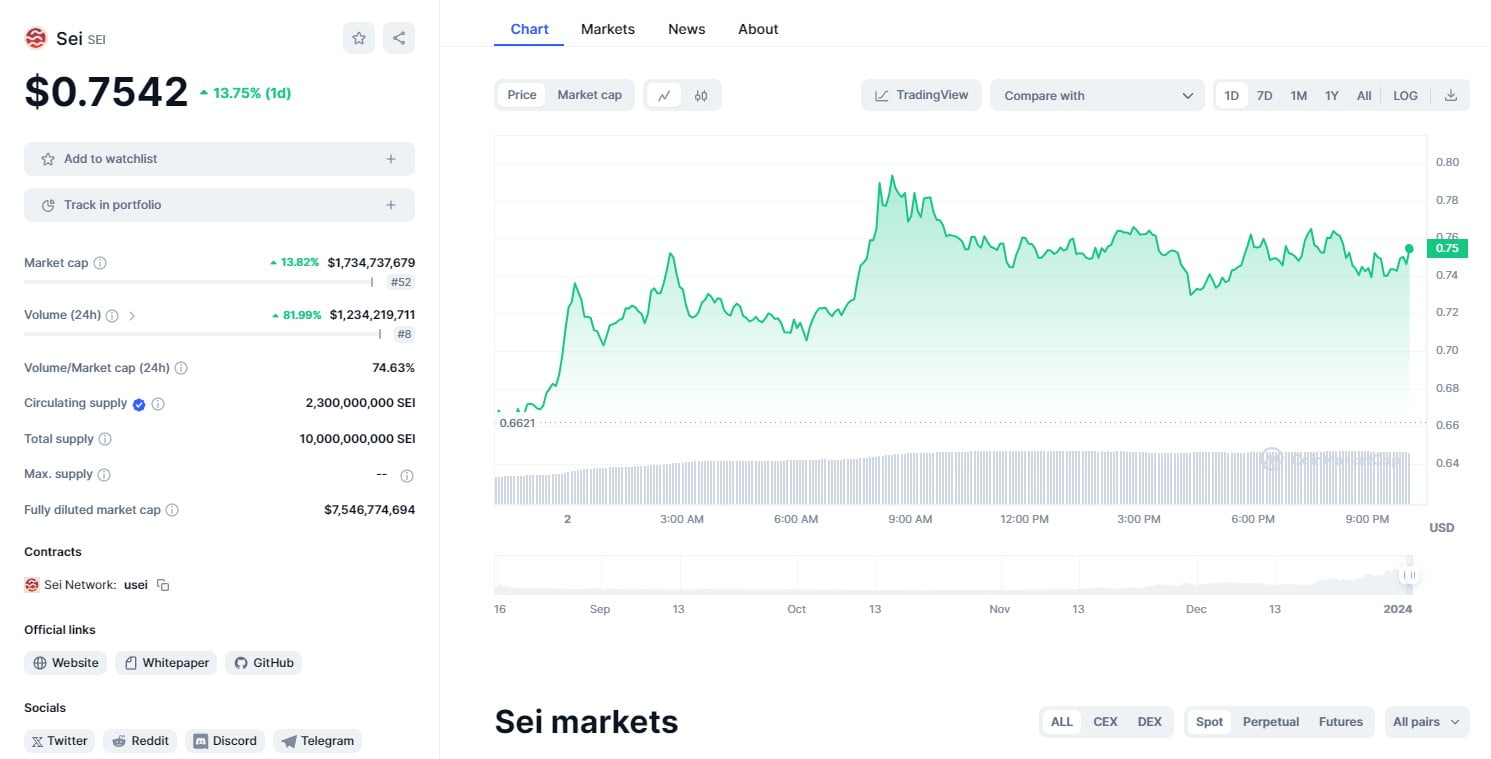Image resolution: width=1491 pixels, height=759 pixels.
Task: Click the info icon next to Circulating supply
Action: point(158,404)
